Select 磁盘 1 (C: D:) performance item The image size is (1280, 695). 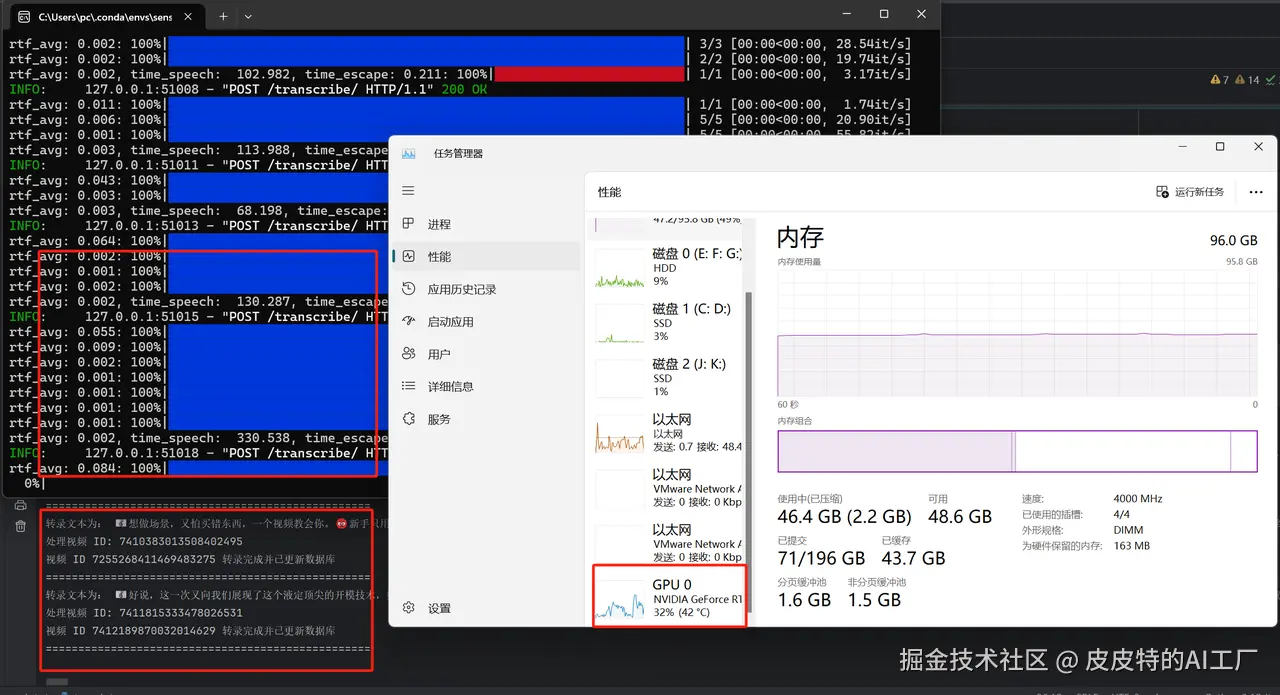pos(668,323)
